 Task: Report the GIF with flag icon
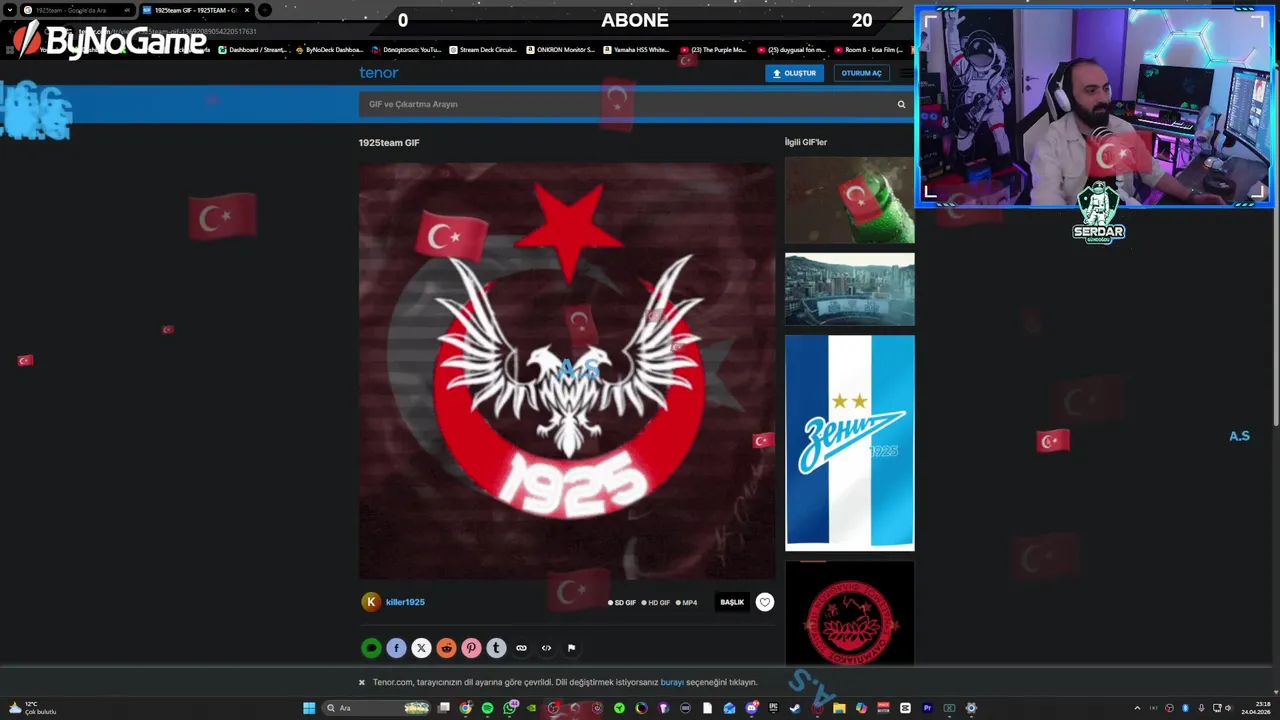[x=571, y=648]
